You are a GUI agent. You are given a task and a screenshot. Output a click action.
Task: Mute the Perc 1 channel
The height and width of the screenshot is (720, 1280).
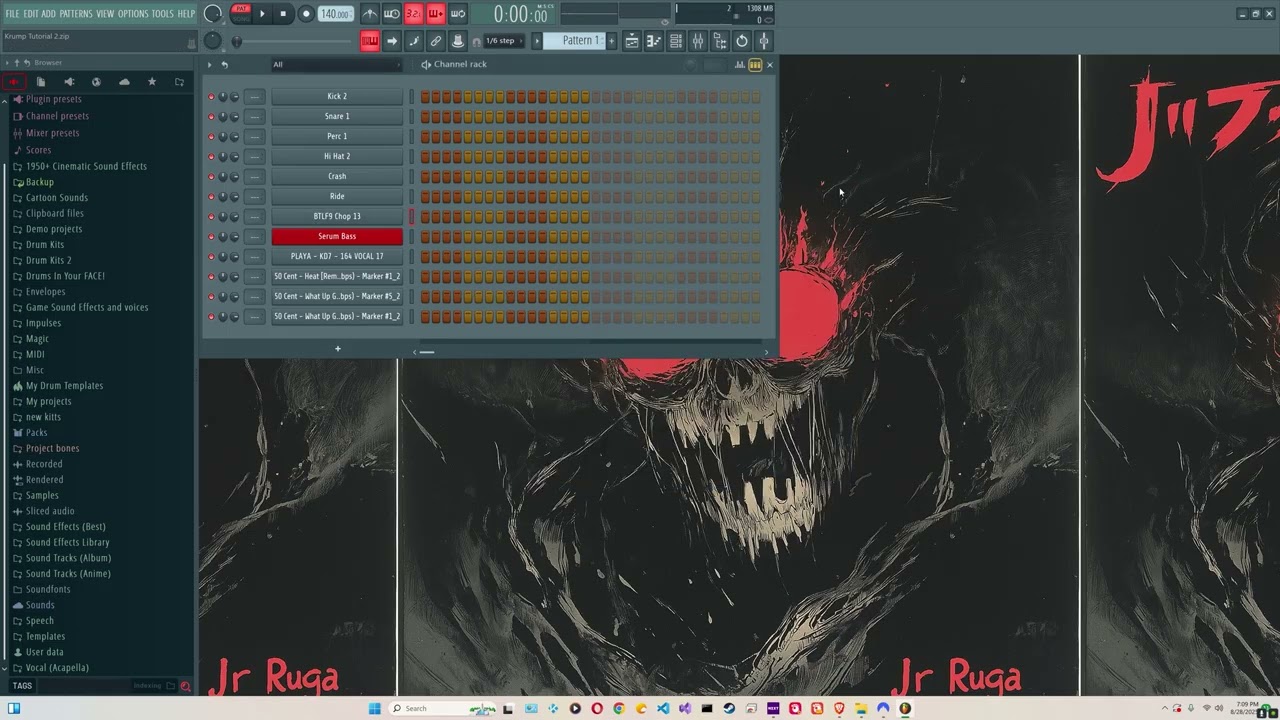(x=211, y=137)
